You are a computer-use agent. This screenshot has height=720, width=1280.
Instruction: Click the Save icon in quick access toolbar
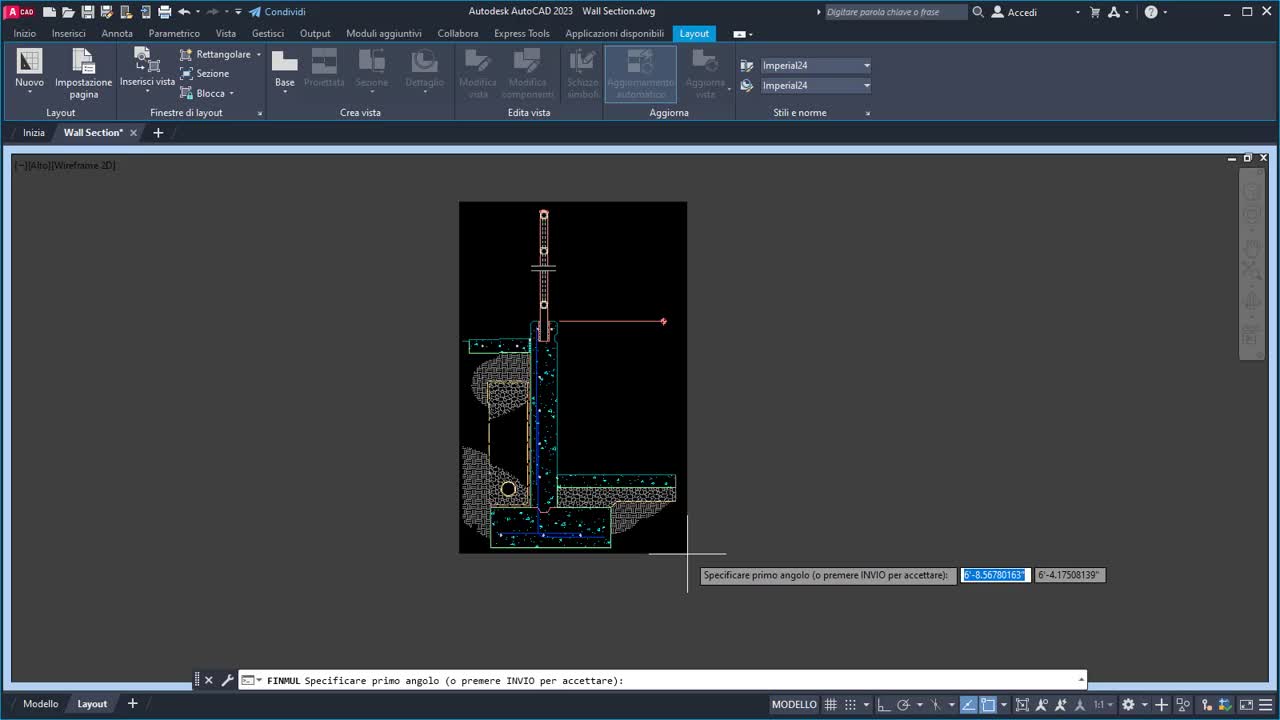click(88, 12)
